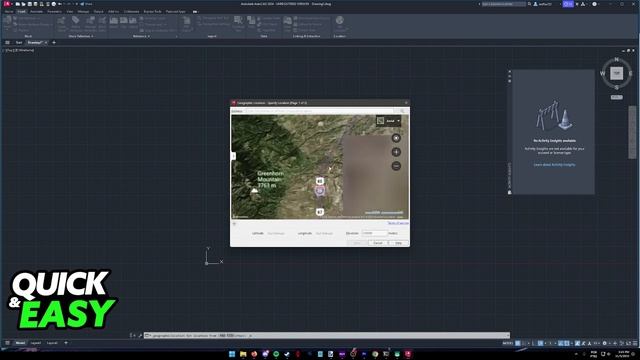This screenshot has height=360, width=640.
Task: Toggle grid display in the status bar
Action: 518,343
